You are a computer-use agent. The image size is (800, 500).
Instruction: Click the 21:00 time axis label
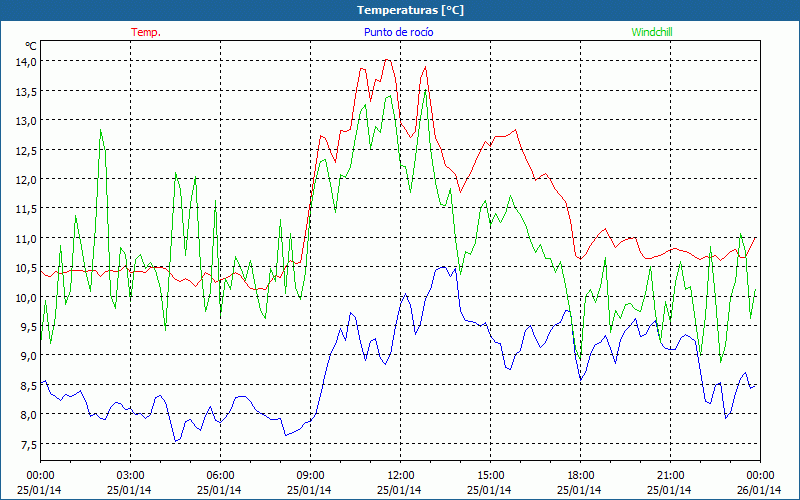click(670, 475)
